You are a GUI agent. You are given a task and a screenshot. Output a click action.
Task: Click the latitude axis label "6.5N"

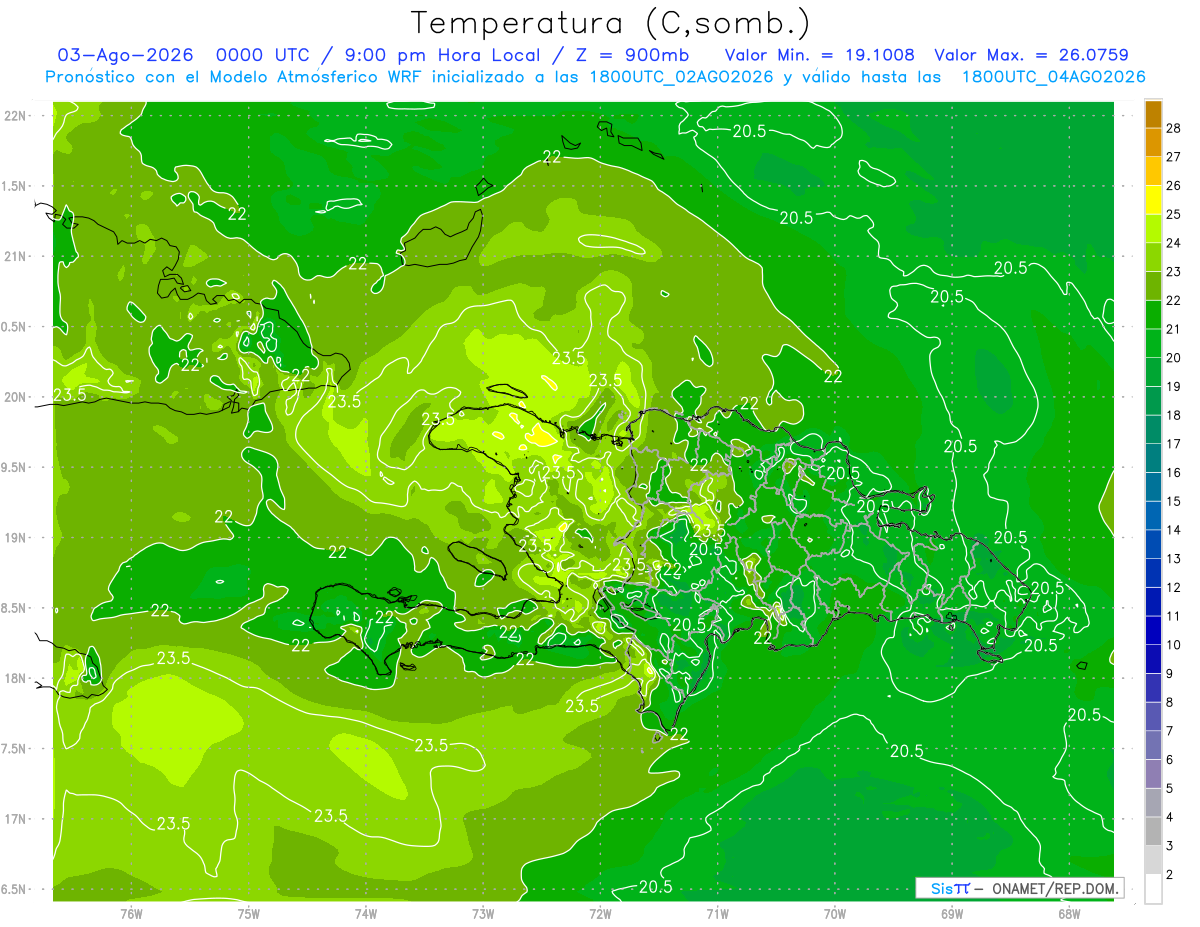(x=15, y=889)
